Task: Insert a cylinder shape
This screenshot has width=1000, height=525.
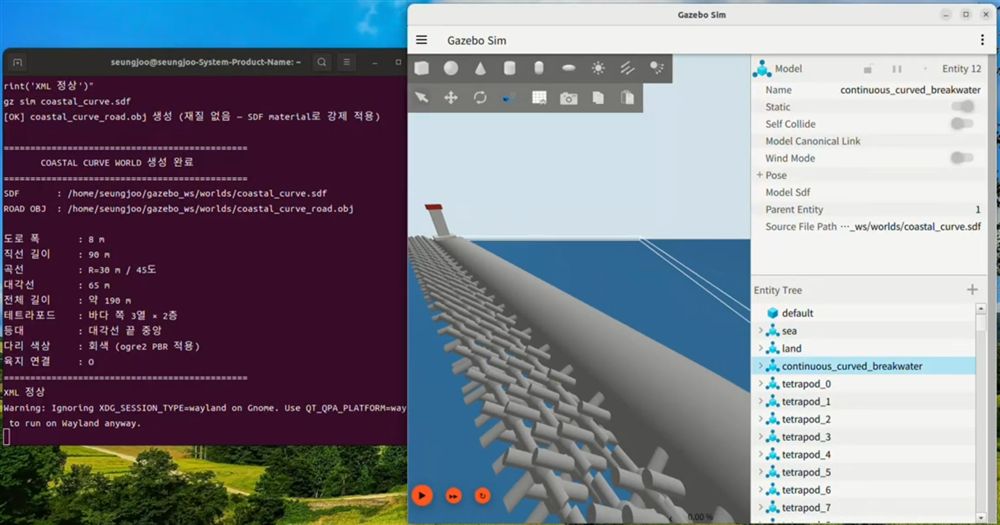Action: pyautogui.click(x=510, y=68)
